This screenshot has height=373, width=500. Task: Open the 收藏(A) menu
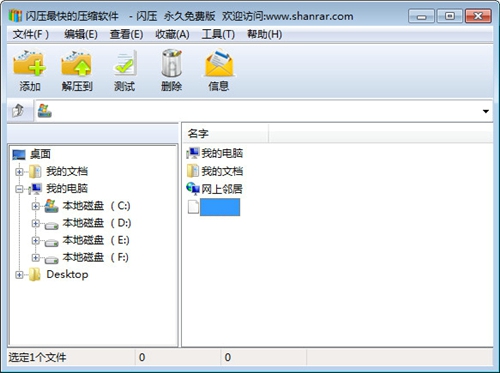pyautogui.click(x=172, y=34)
